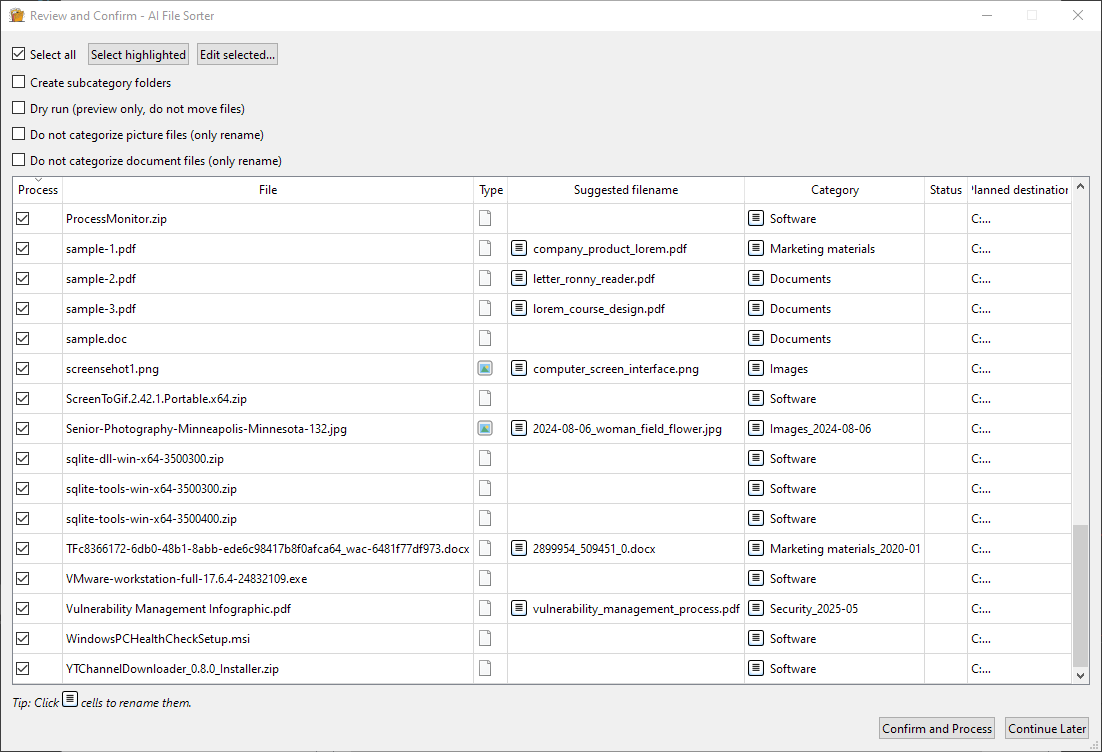The height and width of the screenshot is (752, 1102).
Task: Uncheck process box for sample.doc
Action: pos(23,338)
